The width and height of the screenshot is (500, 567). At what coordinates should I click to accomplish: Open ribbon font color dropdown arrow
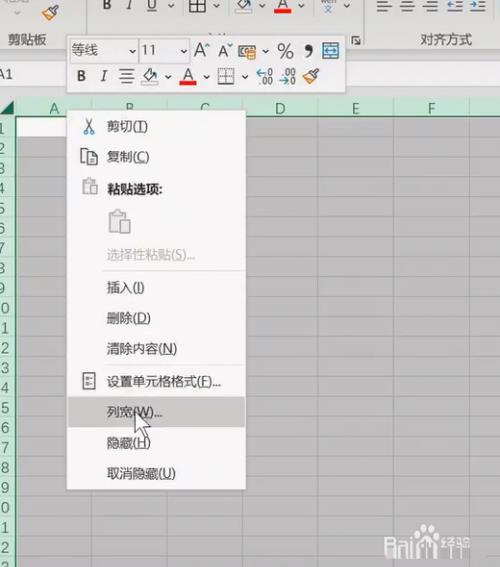301,6
